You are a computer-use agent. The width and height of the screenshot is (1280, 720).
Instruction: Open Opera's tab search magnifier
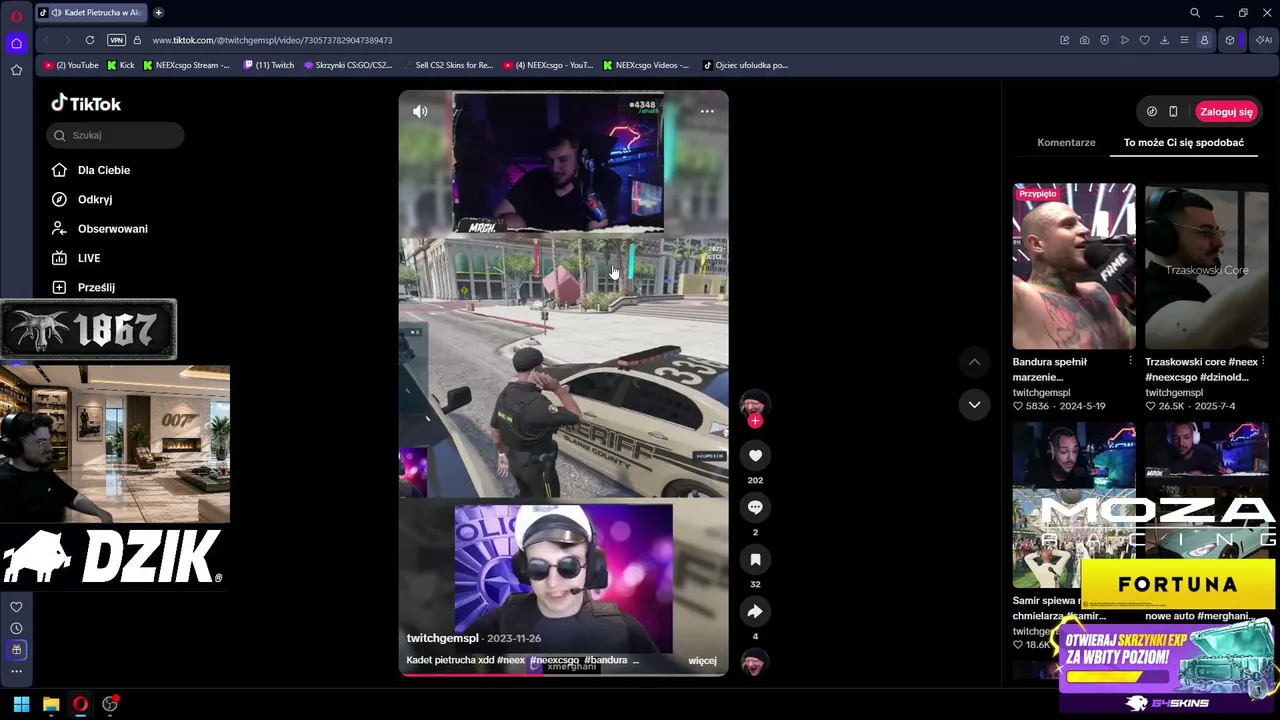click(x=1195, y=13)
